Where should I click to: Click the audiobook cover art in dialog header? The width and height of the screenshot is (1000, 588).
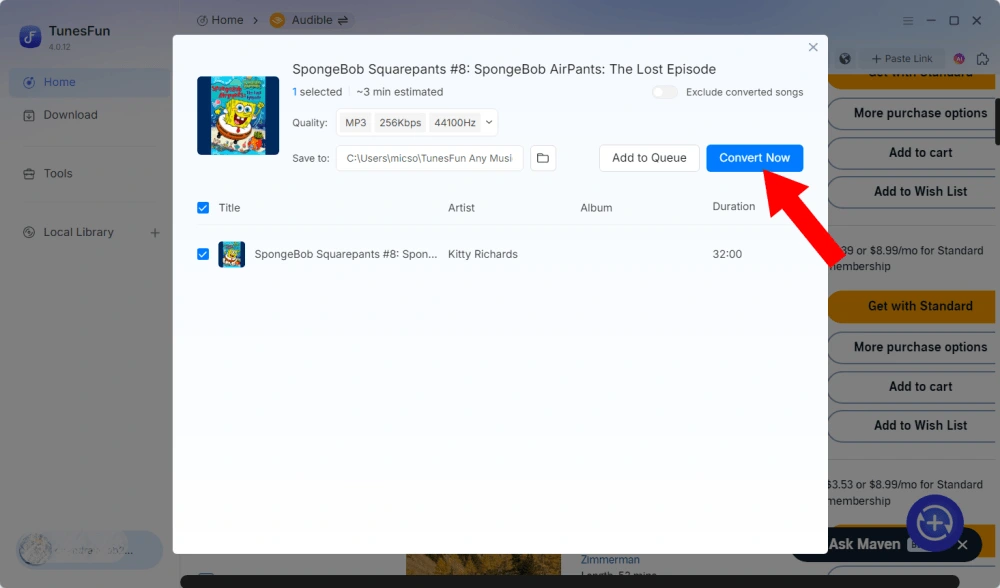[x=238, y=115]
